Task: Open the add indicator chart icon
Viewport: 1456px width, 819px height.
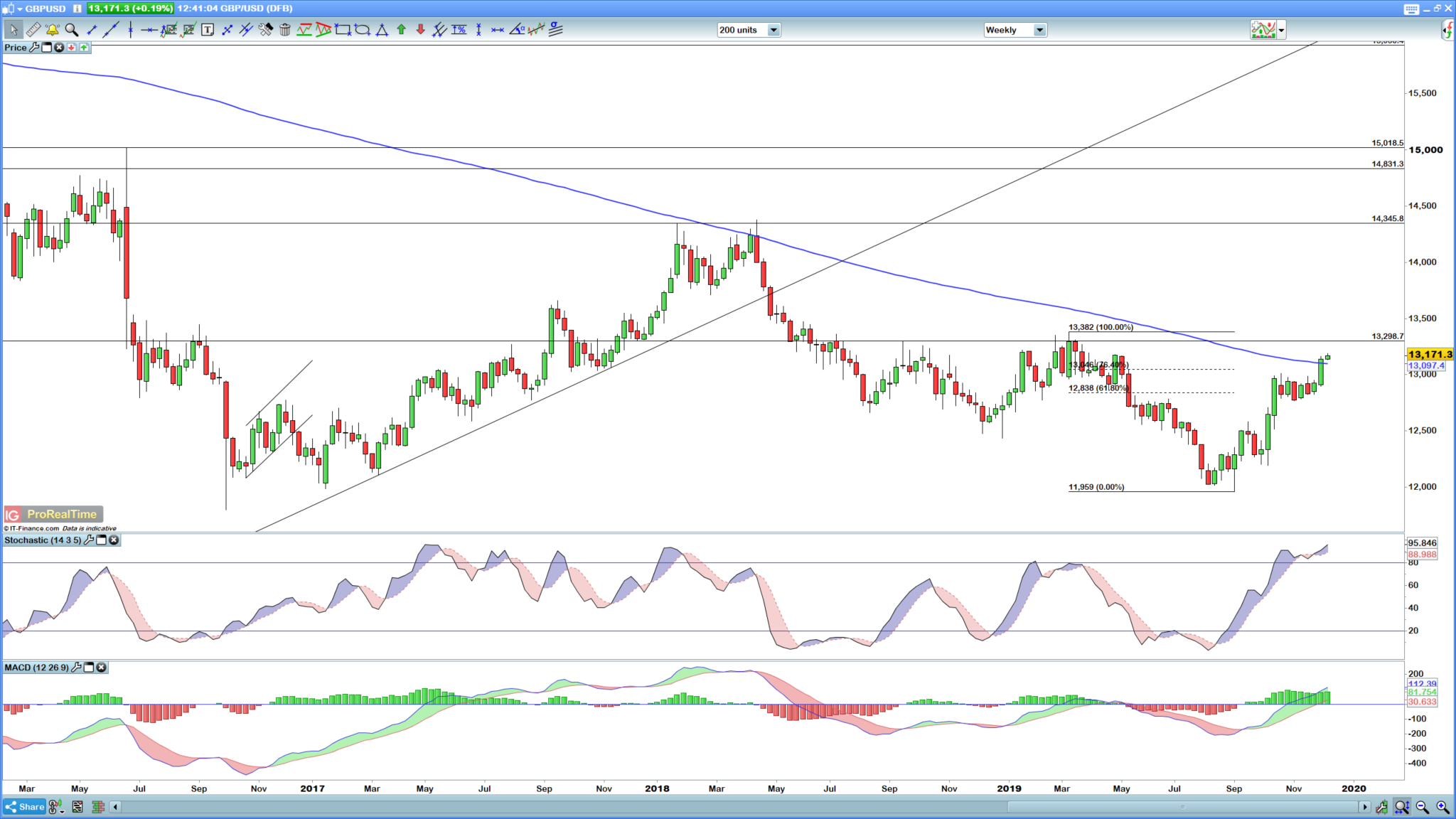Action: tap(1263, 30)
